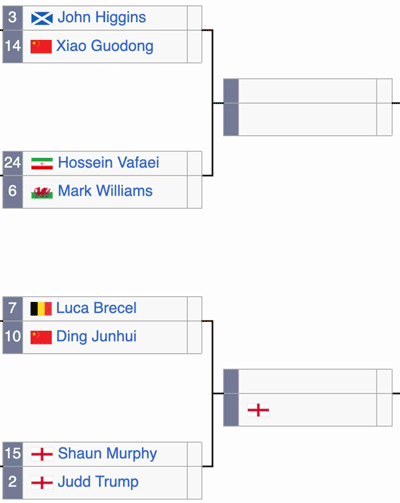Open the Xiao Guodong player link
The height and width of the screenshot is (503, 400).
point(105,46)
